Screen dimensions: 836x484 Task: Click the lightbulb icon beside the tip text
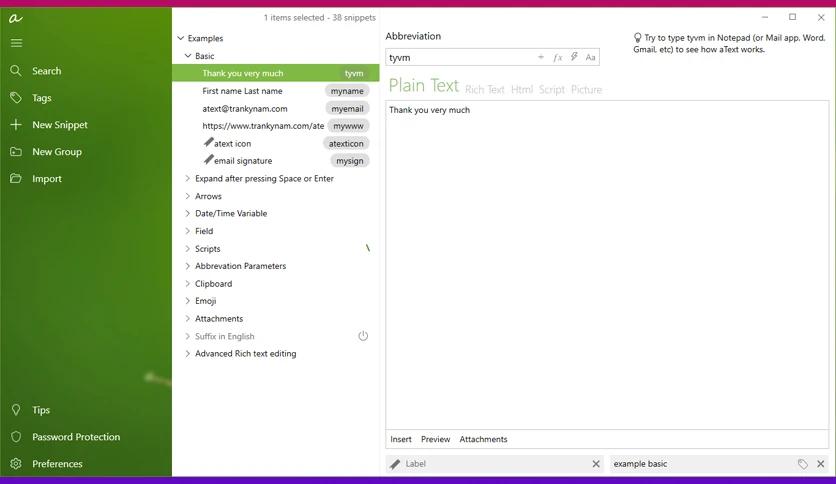pos(637,38)
